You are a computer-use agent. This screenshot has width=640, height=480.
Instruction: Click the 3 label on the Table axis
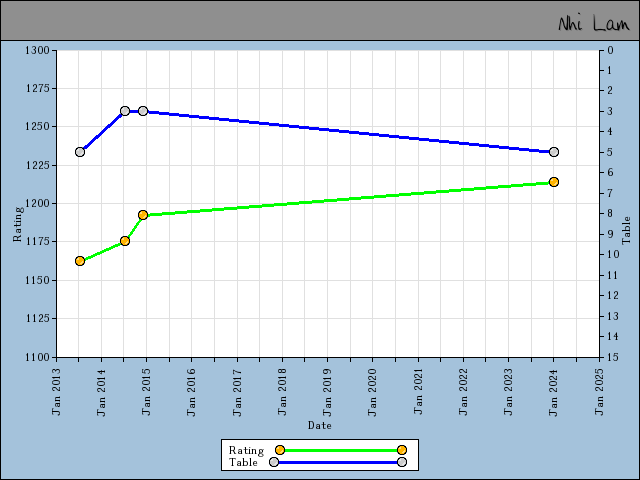click(610, 111)
